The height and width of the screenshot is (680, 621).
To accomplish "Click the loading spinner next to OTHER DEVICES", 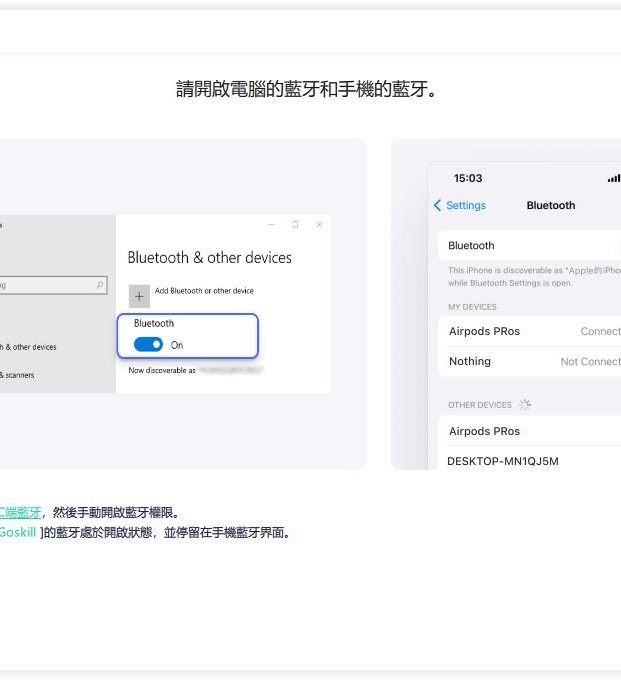I will coord(525,405).
